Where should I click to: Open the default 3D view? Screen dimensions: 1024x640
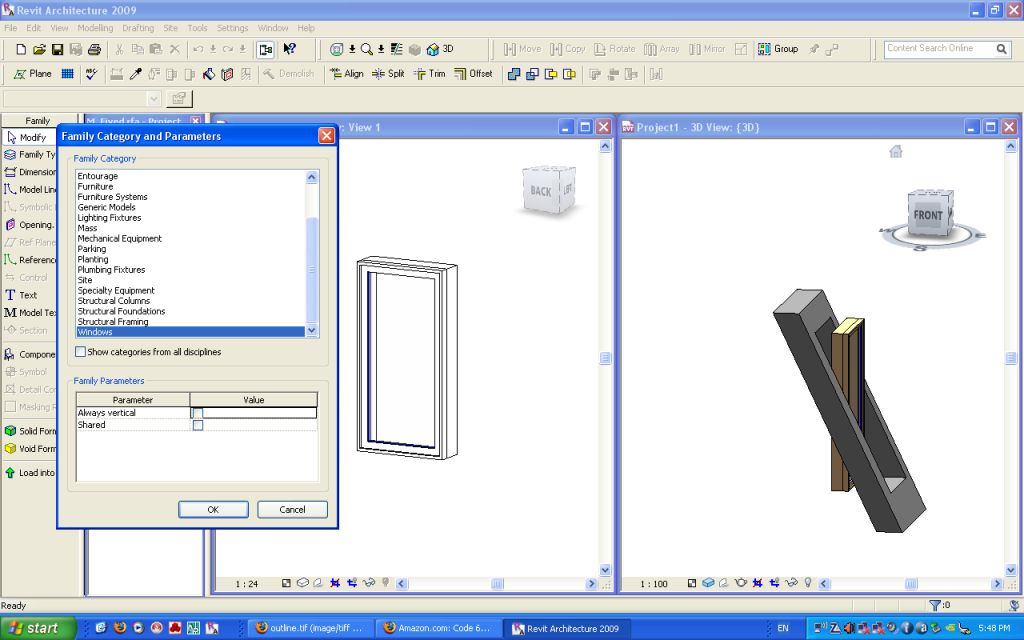[440, 49]
